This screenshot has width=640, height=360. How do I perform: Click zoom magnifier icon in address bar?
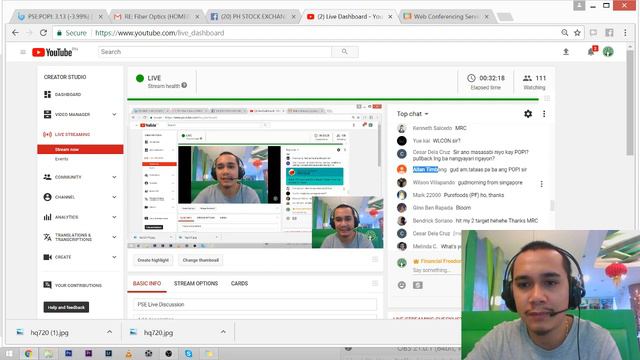pyautogui.click(x=564, y=33)
